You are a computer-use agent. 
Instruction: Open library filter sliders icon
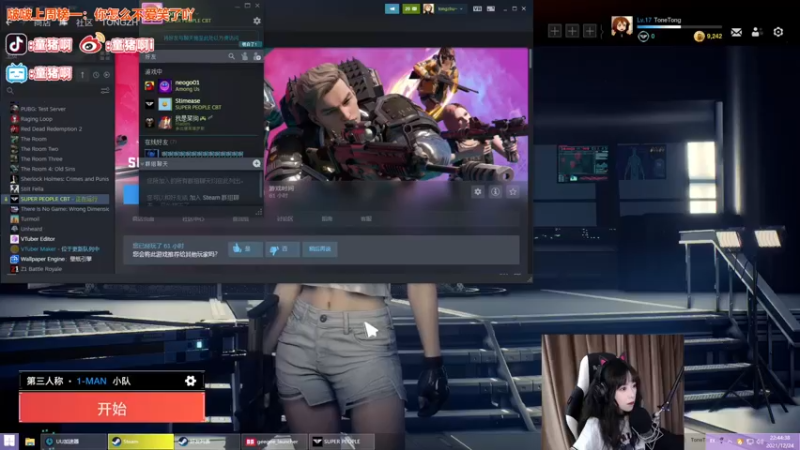105,91
